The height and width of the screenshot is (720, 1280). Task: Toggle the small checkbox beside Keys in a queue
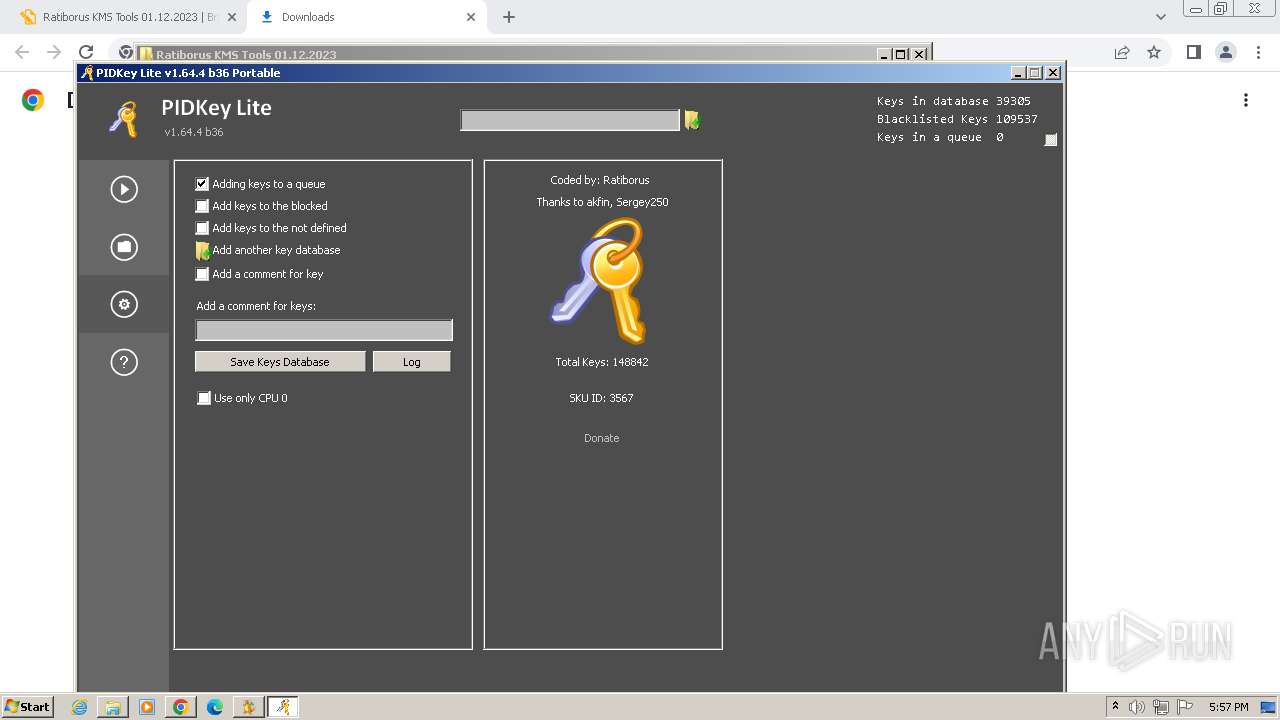(1051, 140)
